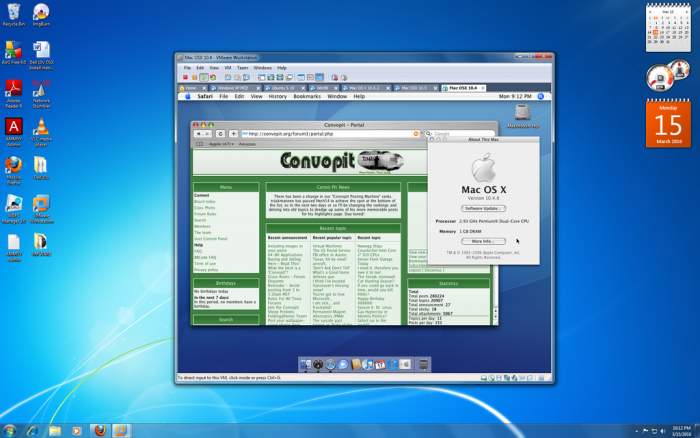Click the green Power On icon in VMware toolbar

point(204,77)
